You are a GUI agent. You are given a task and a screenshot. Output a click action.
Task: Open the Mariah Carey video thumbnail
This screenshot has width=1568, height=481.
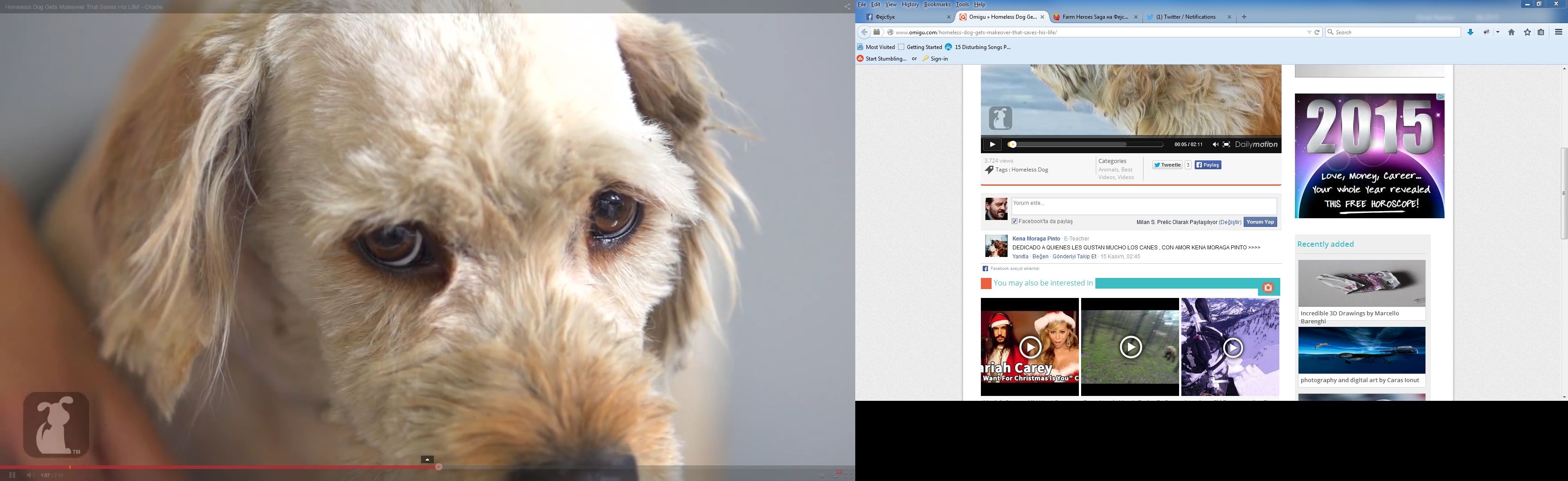tap(1029, 347)
